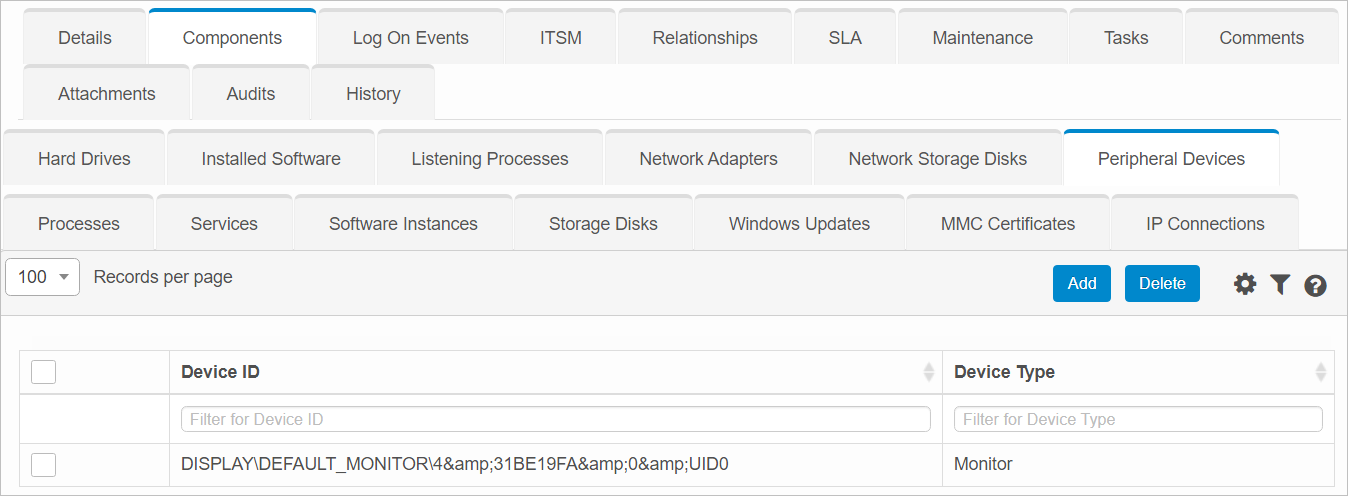Screen dimensions: 1348x496
Task: Open the Installed Software sub-tab
Action: coord(271,159)
